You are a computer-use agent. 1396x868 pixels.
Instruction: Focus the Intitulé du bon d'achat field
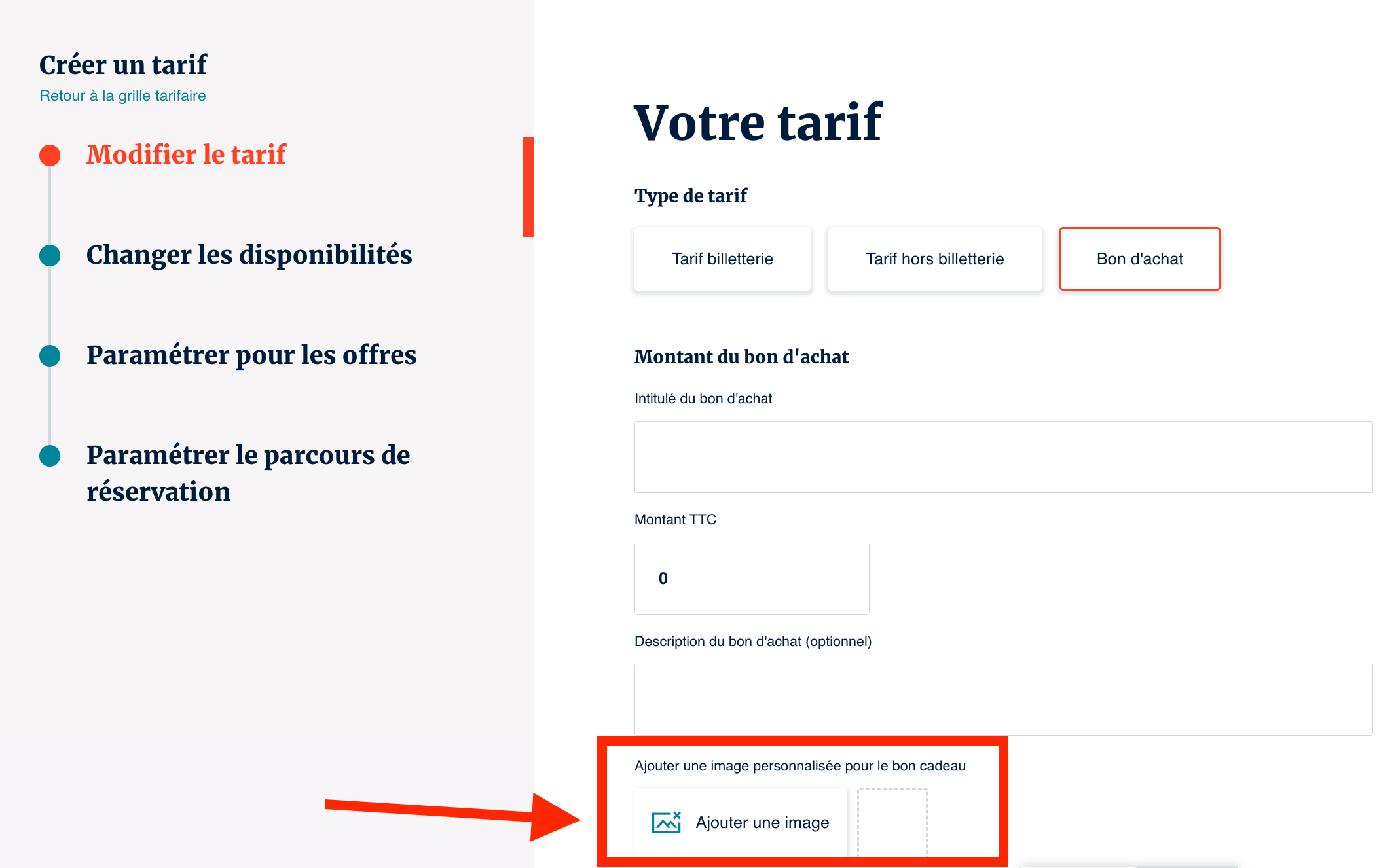tap(1003, 457)
